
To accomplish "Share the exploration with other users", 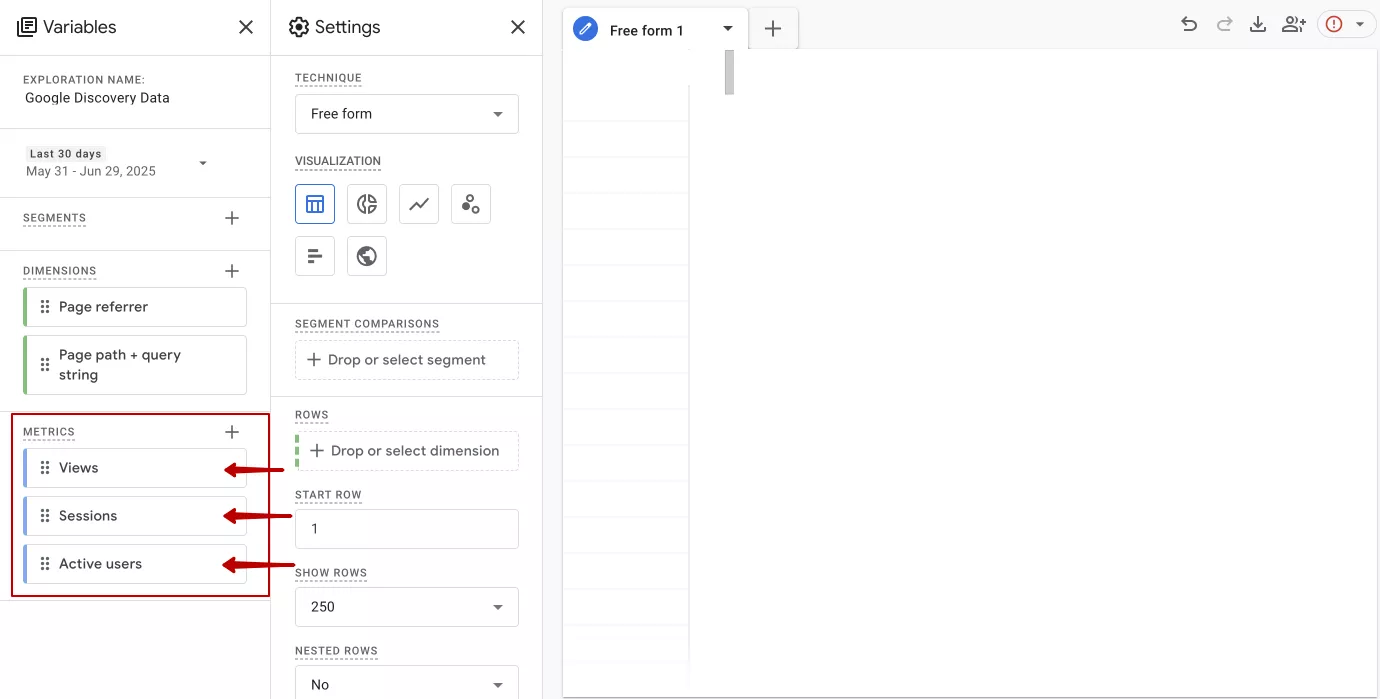I will 1293,25.
